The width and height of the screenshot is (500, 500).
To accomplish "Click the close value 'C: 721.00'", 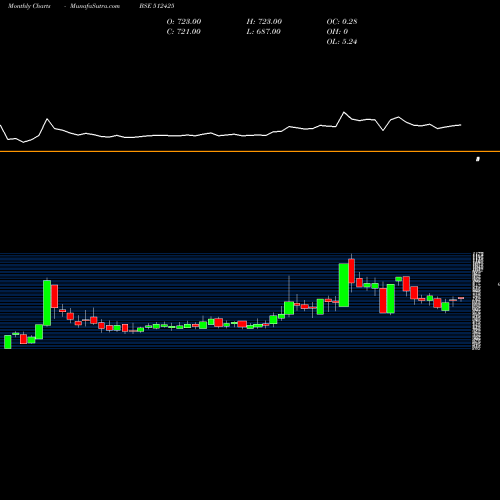I will click(183, 32).
